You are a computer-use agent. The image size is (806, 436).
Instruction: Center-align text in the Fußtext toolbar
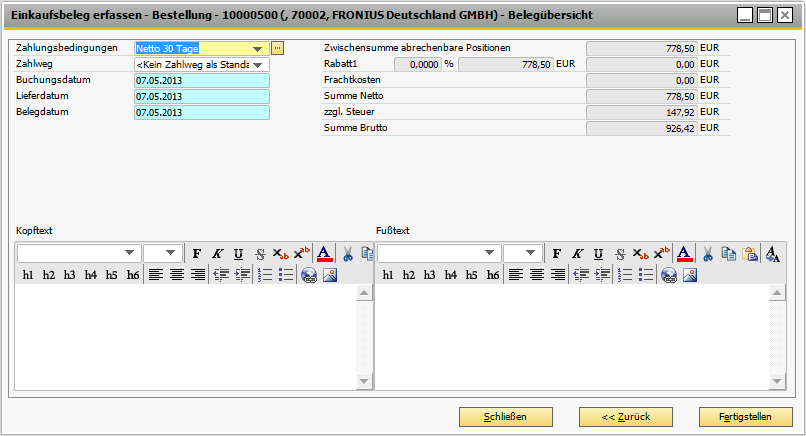tap(537, 275)
